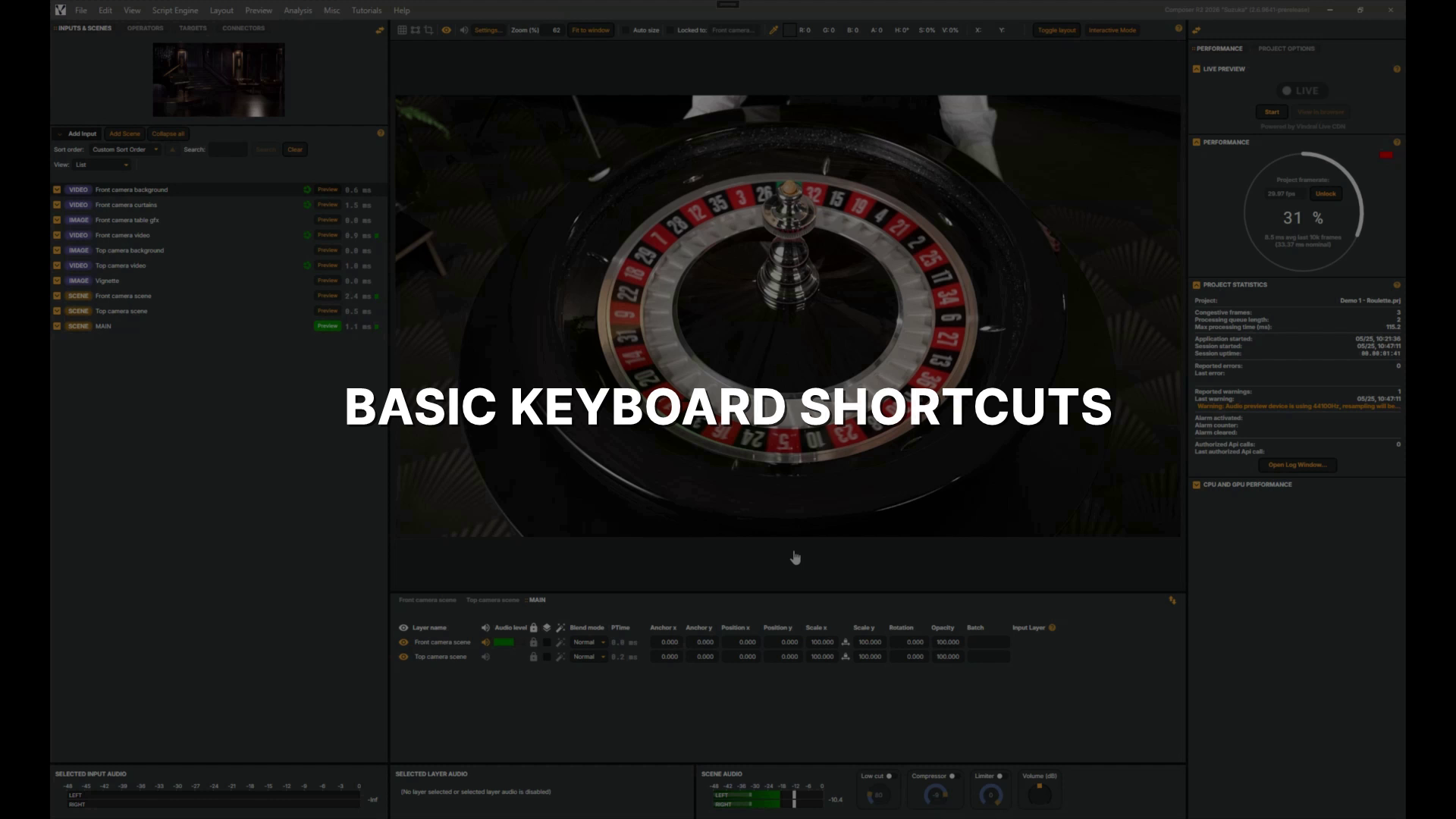The height and width of the screenshot is (819, 1456).
Task: Click the Performance section help icon
Action: coord(1397,142)
